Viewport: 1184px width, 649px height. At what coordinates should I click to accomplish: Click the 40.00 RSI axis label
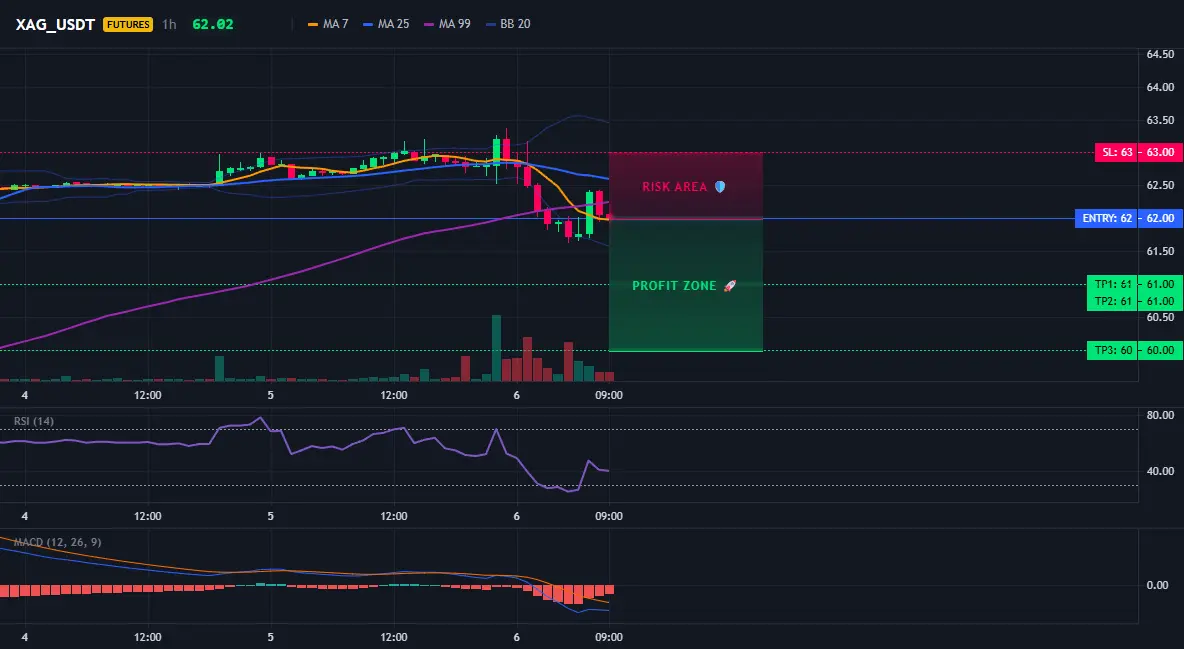[1160, 471]
